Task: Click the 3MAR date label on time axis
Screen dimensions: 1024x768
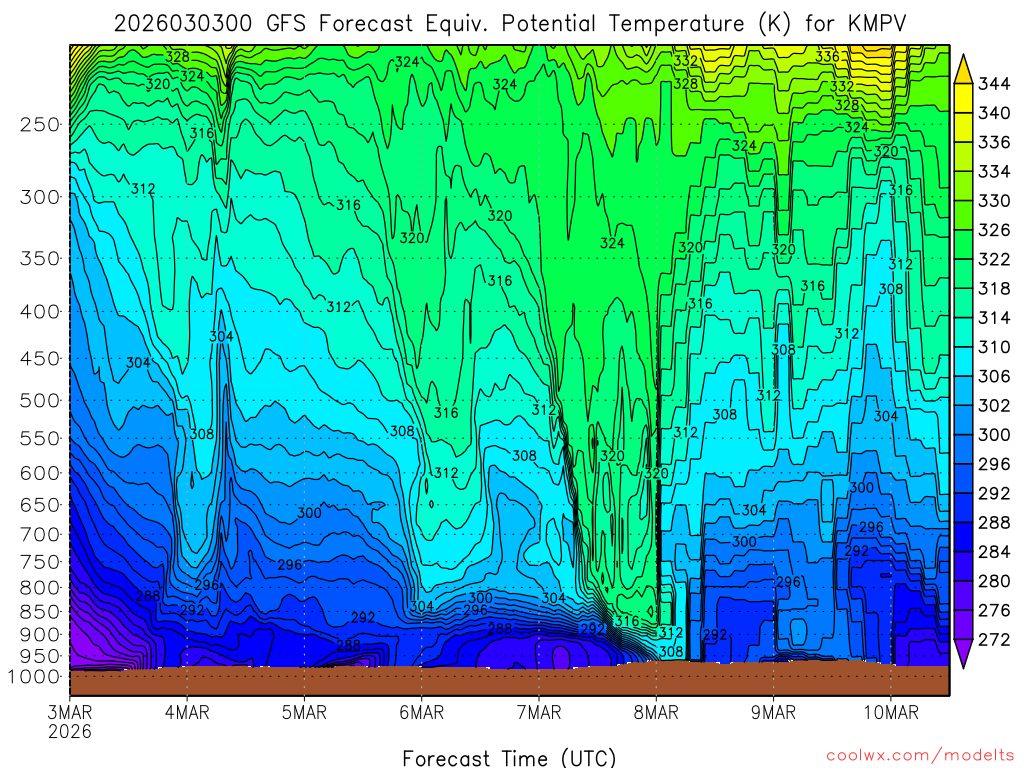Action: [x=70, y=712]
